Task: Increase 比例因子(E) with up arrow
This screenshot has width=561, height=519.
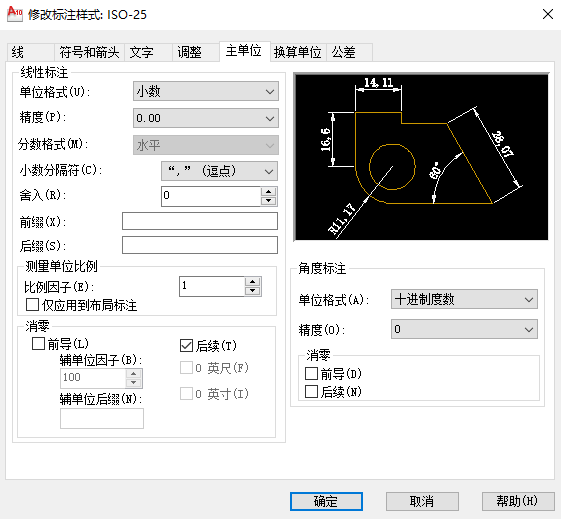Action: click(x=253, y=281)
